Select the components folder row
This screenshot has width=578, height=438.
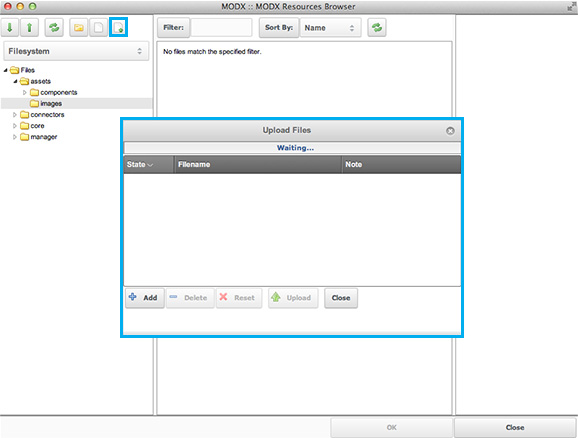point(76,93)
